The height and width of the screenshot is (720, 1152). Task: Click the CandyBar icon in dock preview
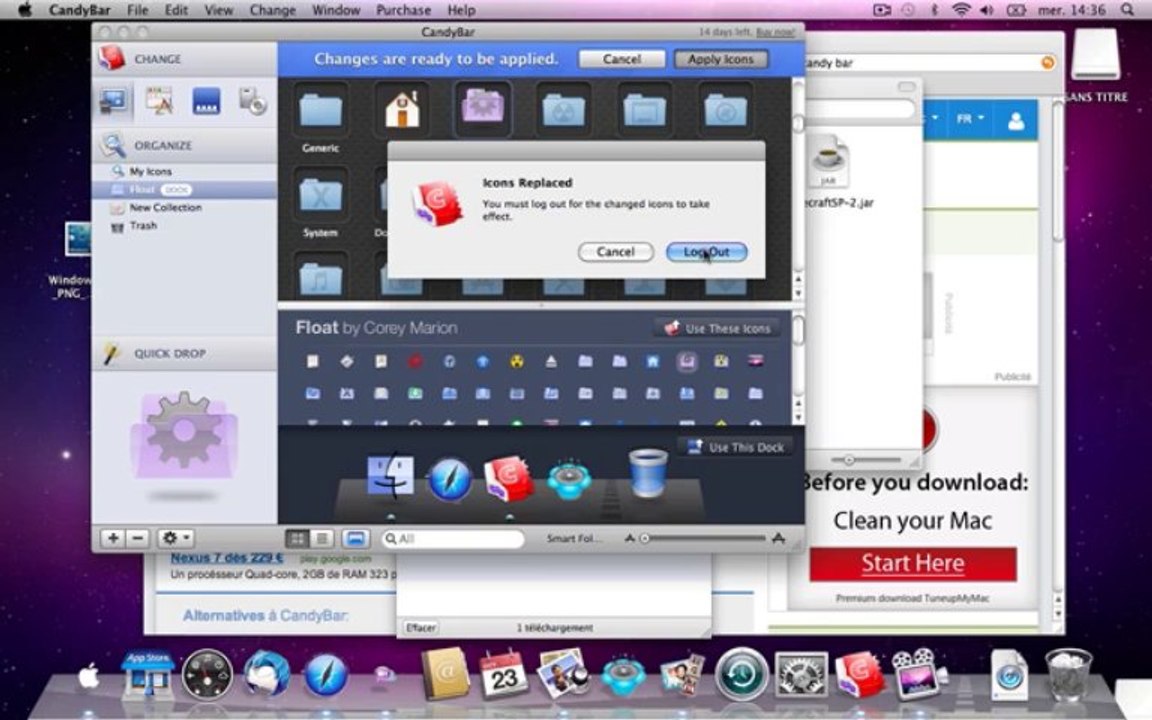point(508,478)
